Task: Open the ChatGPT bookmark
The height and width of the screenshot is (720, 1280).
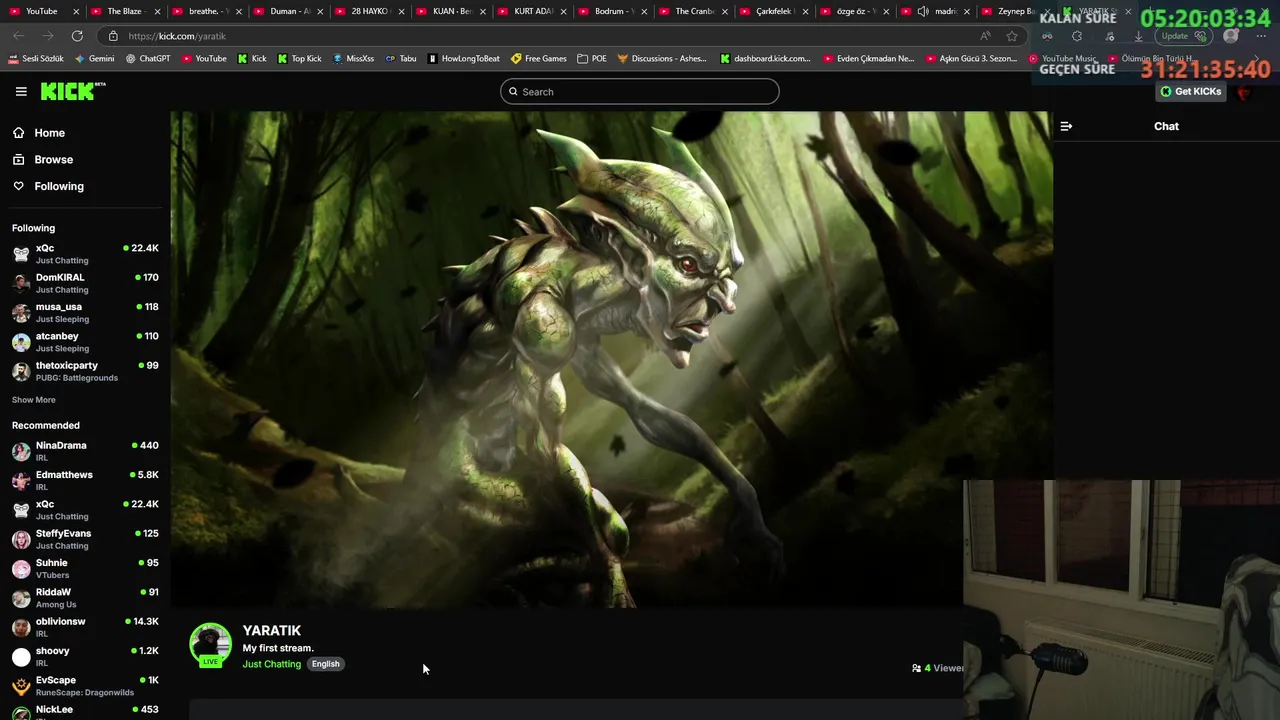Action: [x=148, y=59]
